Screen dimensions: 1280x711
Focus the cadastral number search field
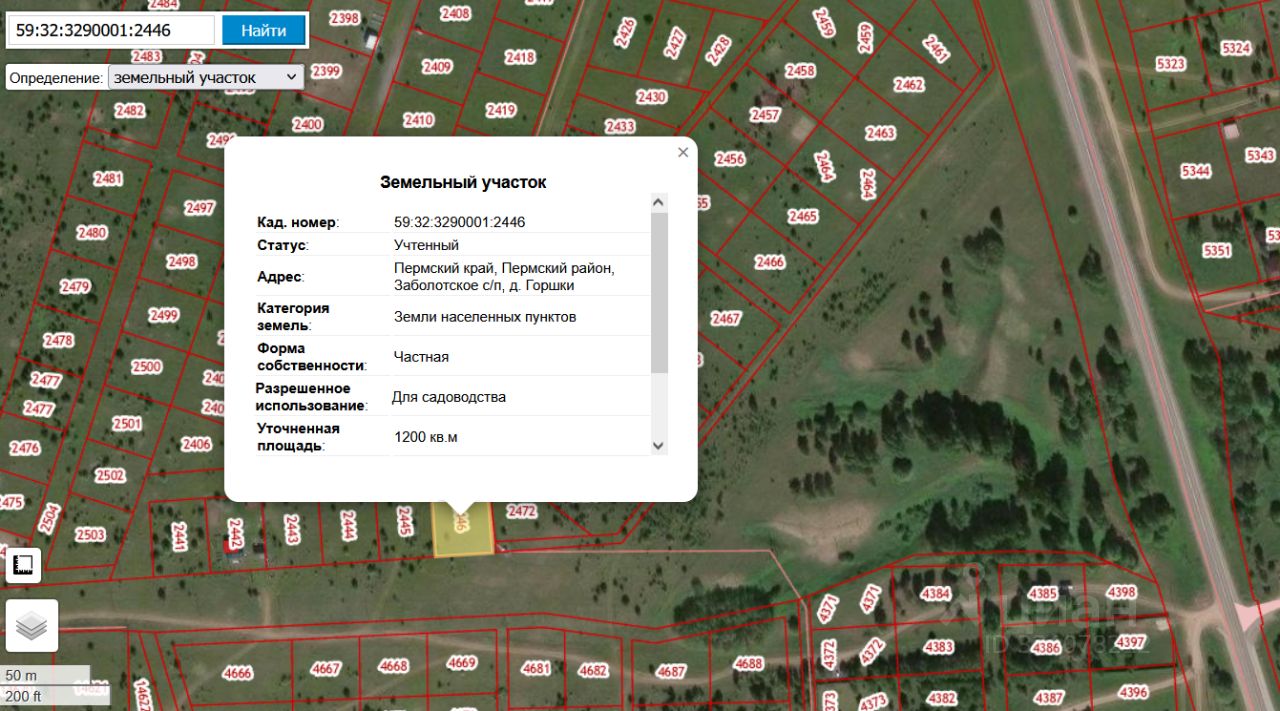(x=111, y=30)
